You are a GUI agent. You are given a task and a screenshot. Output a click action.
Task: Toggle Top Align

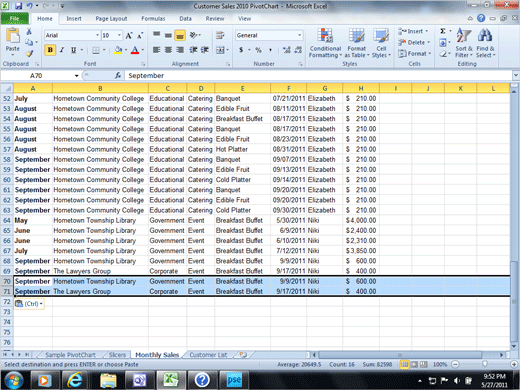(x=156, y=35)
